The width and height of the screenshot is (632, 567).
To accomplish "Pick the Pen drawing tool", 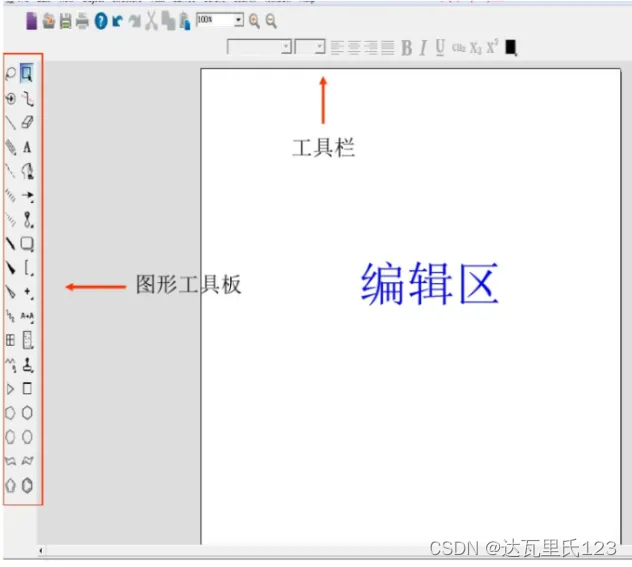I will (27, 171).
